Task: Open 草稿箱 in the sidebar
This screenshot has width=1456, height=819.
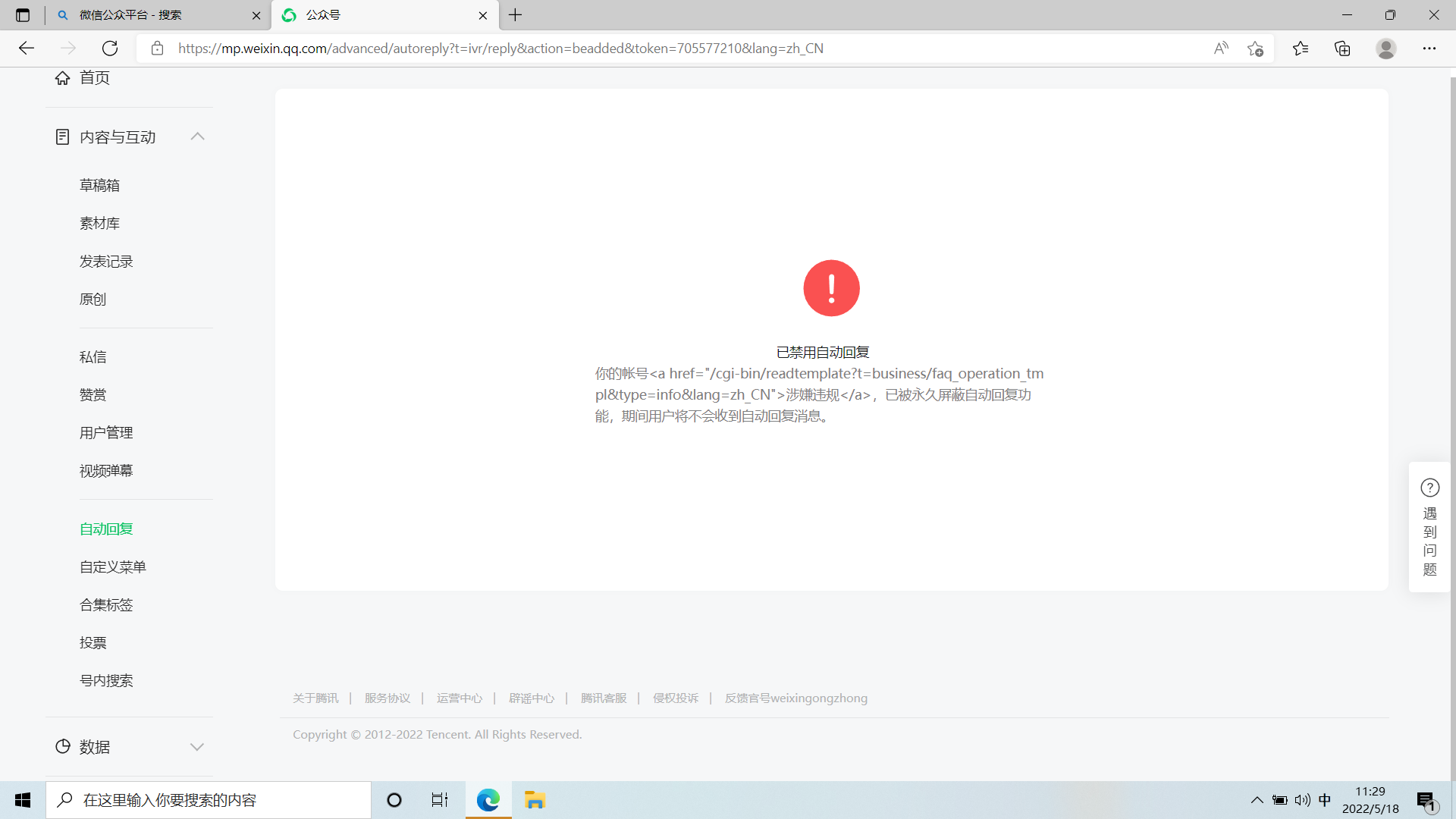Action: (x=99, y=186)
